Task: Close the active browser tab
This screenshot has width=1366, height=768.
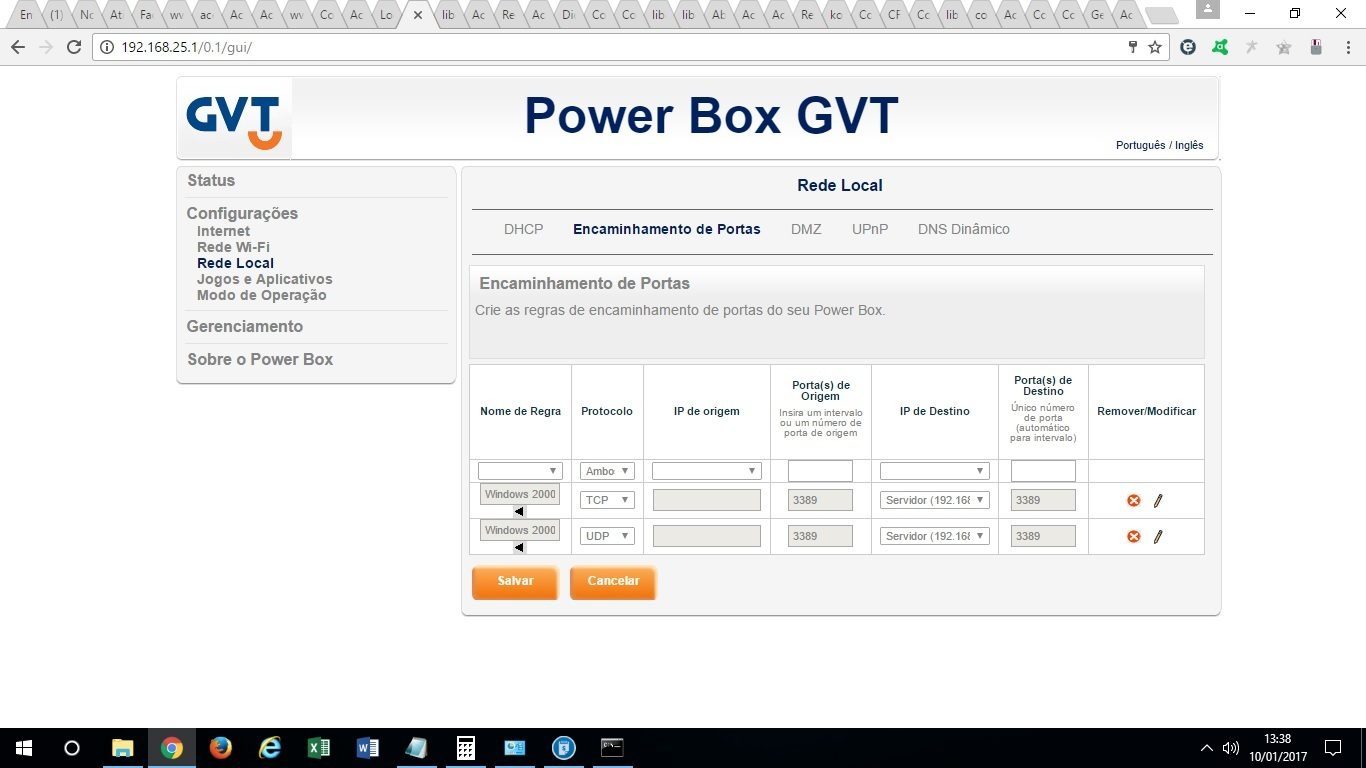Action: pyautogui.click(x=418, y=15)
